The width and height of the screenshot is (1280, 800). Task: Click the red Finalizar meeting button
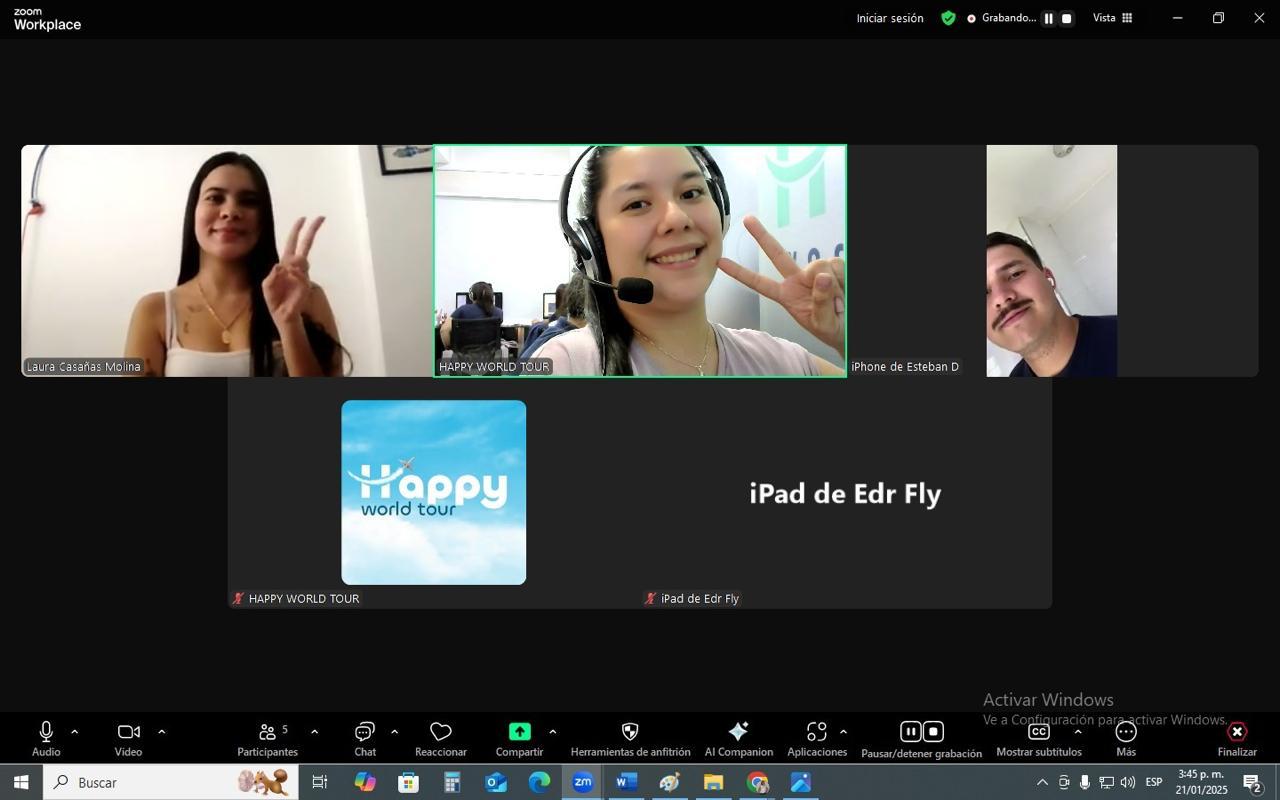[x=1237, y=738]
